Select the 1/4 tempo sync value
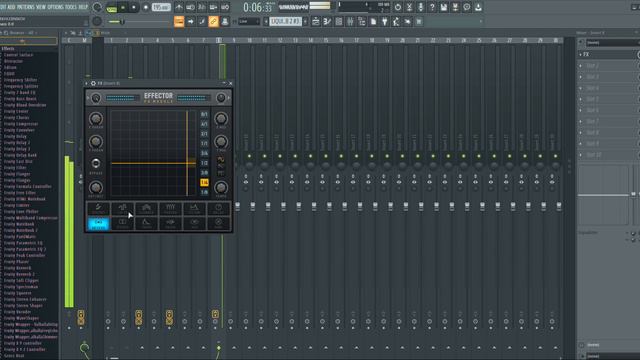 click(x=204, y=182)
